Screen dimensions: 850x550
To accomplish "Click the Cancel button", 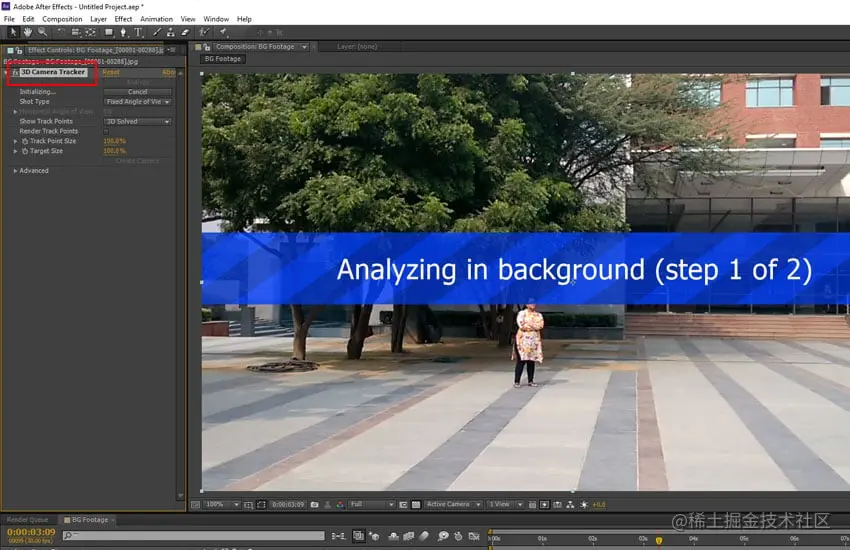I will point(137,92).
